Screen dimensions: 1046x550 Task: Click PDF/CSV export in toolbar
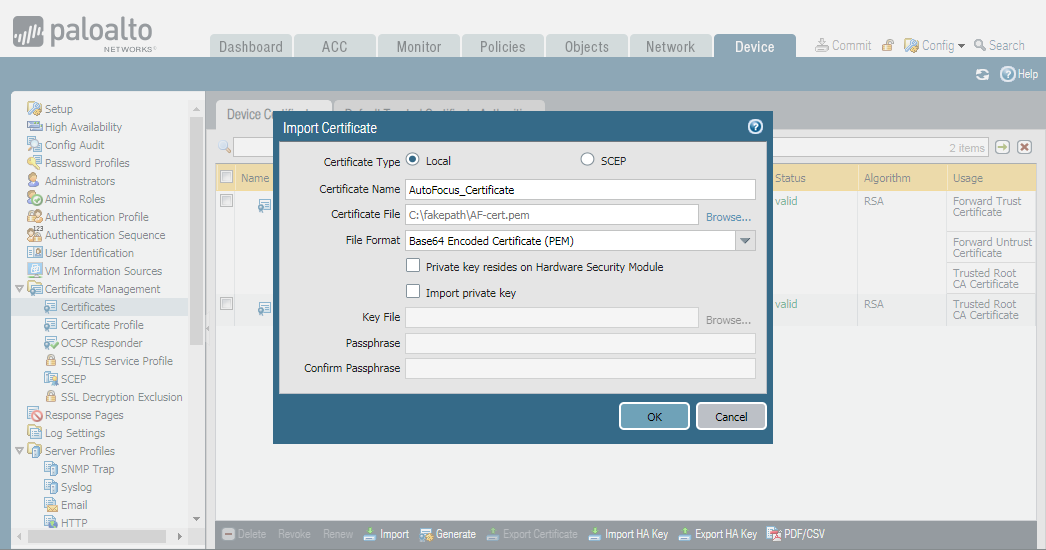point(796,534)
